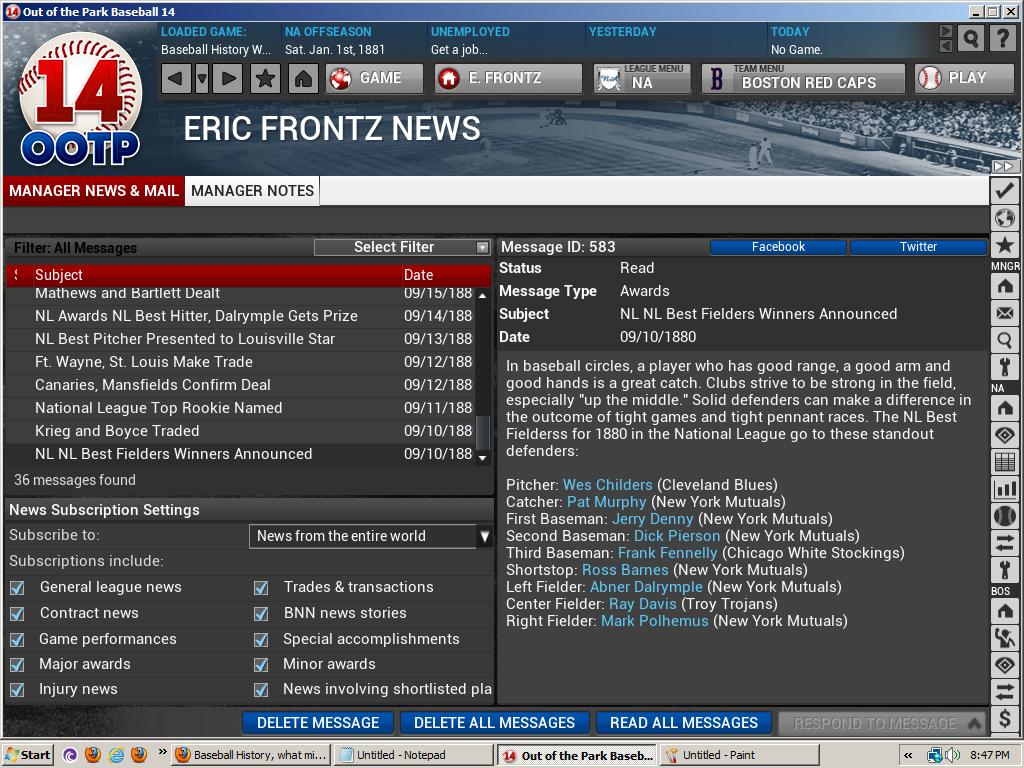Screen dimensions: 1024x768
Task: Open the Boston Red Caps team menu
Action: tap(803, 78)
